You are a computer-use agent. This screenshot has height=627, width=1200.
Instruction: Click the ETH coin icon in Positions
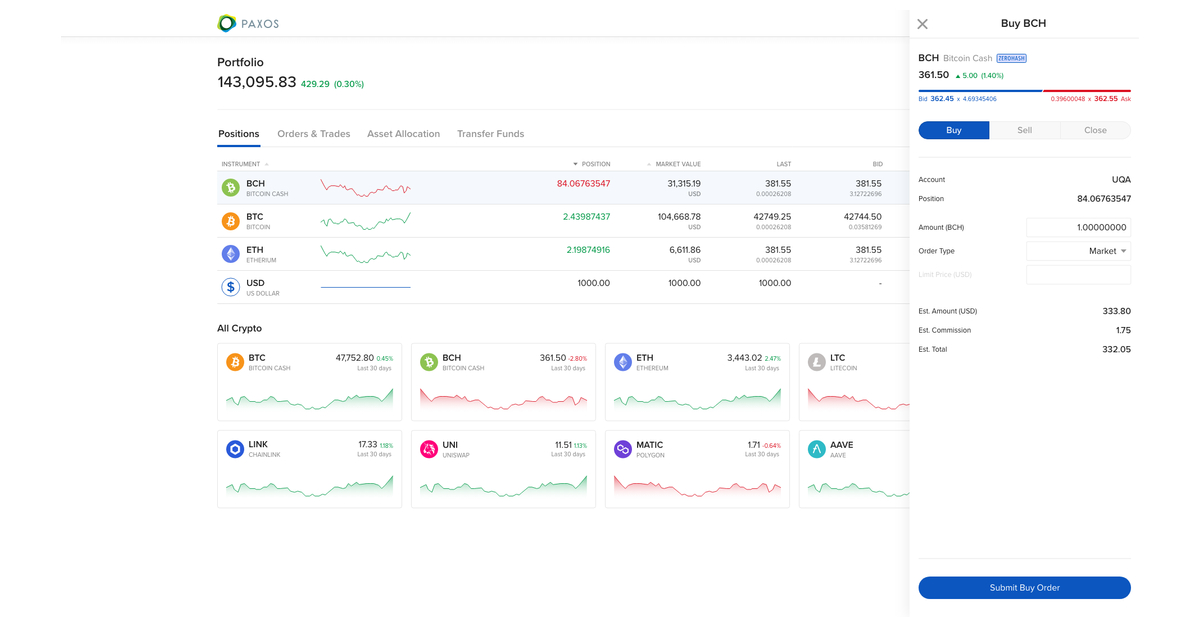click(x=231, y=254)
